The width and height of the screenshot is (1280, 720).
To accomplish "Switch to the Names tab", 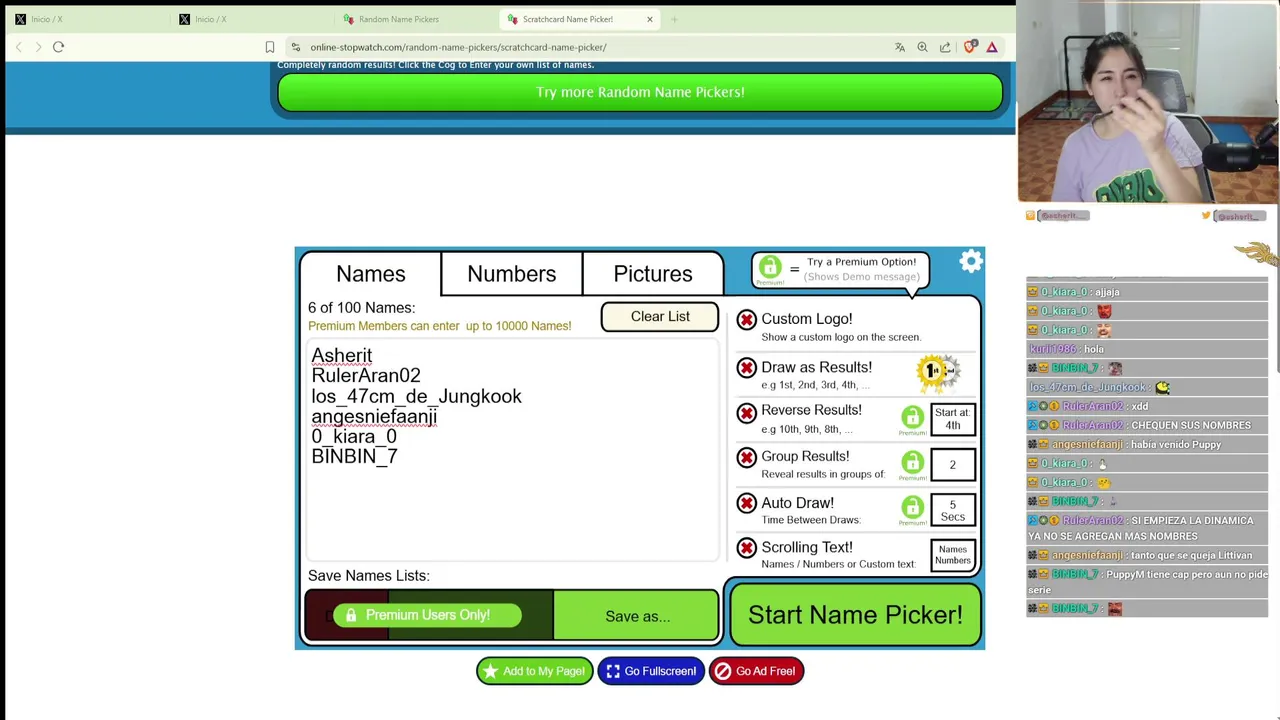I will (370, 274).
